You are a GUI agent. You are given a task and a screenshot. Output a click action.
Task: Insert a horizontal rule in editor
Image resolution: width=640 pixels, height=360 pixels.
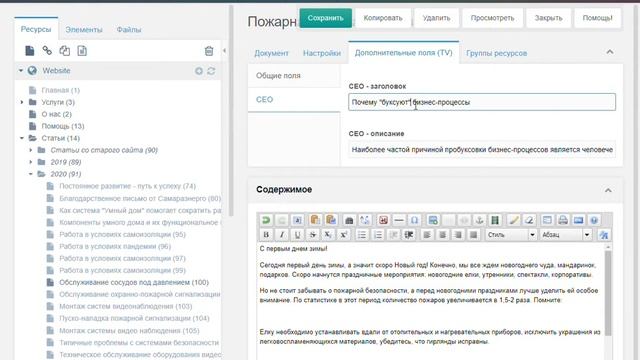point(399,220)
